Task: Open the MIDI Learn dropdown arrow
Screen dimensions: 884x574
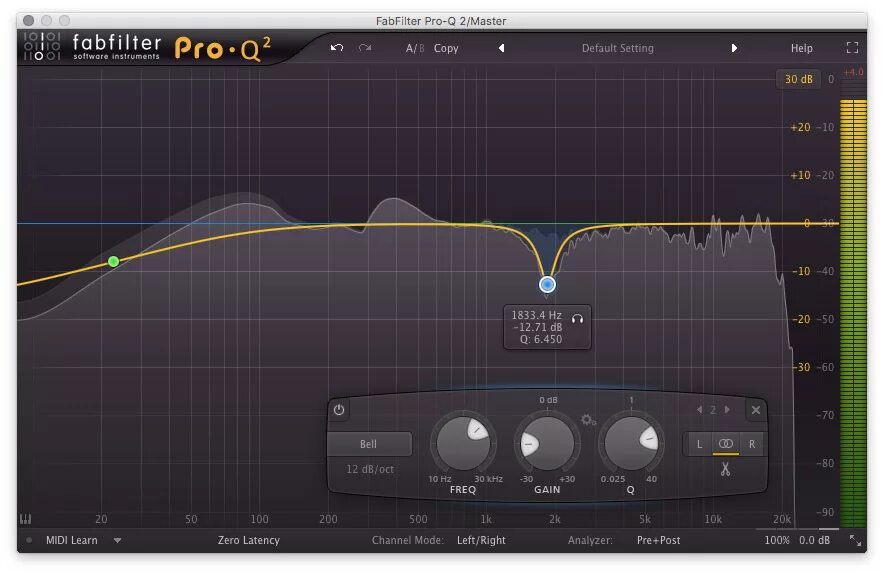Action: tap(117, 540)
